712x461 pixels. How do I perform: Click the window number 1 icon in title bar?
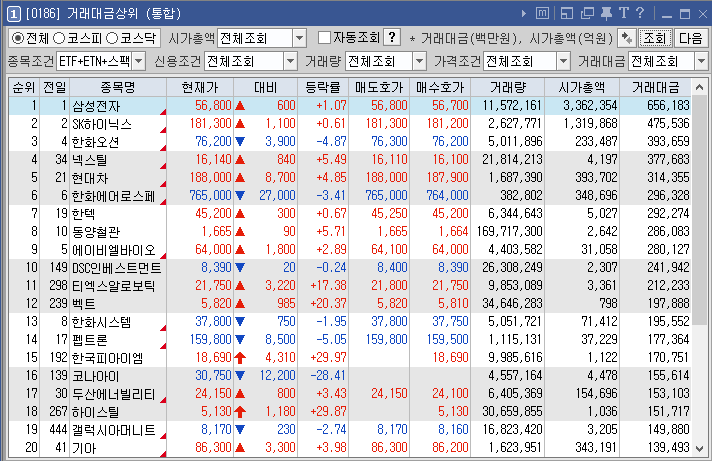coord(13,14)
